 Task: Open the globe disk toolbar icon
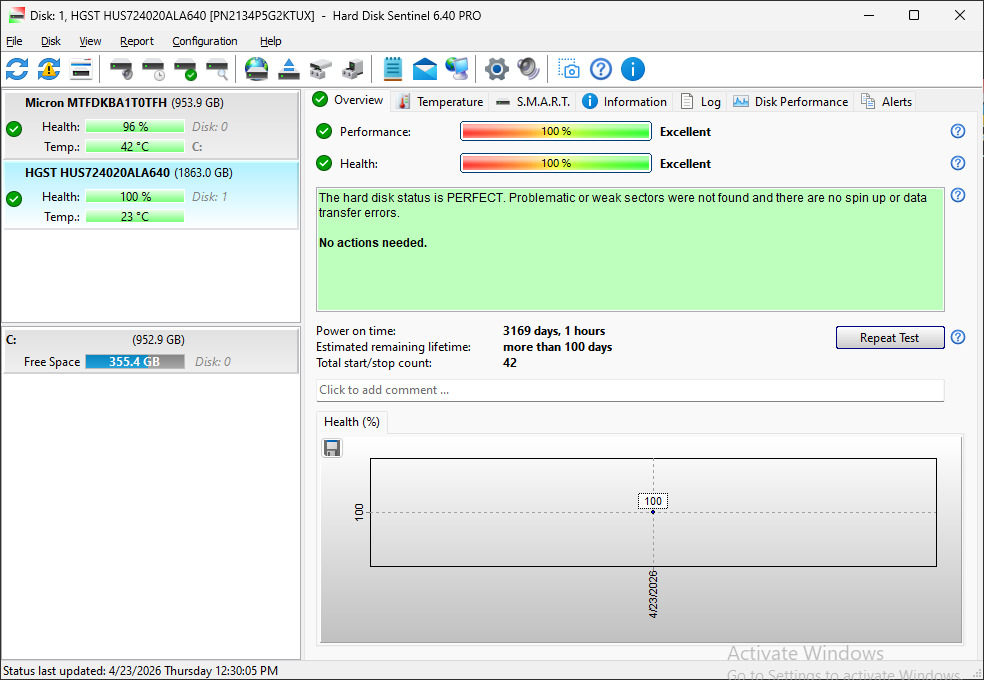[x=257, y=69]
